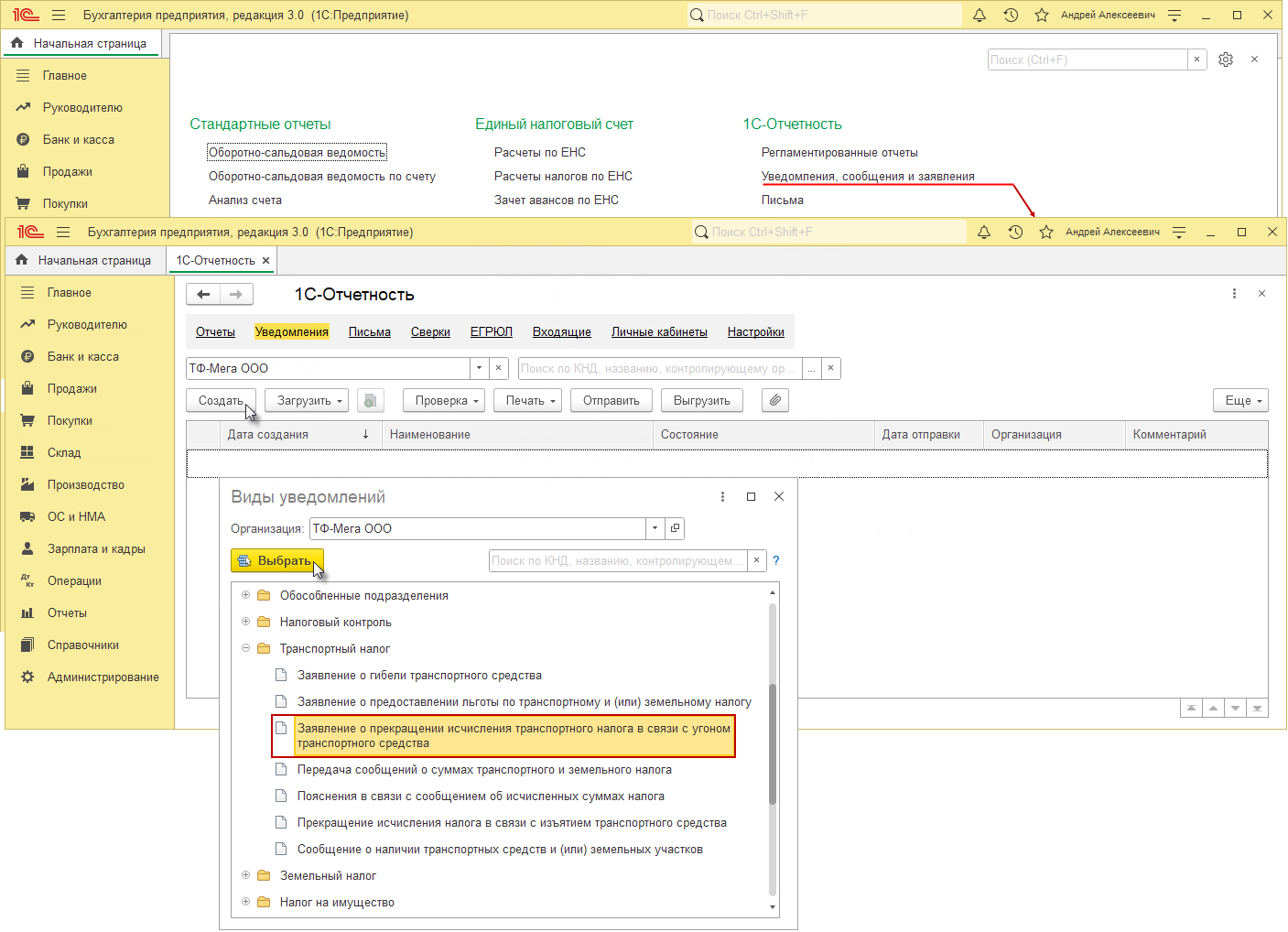Switch to Уведомления tab
This screenshot has height=932, width=1288.
pyautogui.click(x=291, y=331)
